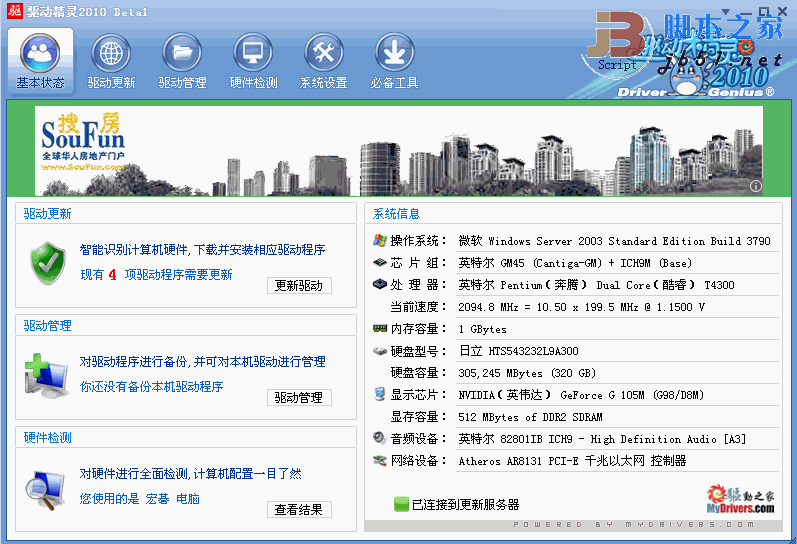797x544 pixels.
Task: Click the info icon on SouFun banner
Action: coord(756,186)
